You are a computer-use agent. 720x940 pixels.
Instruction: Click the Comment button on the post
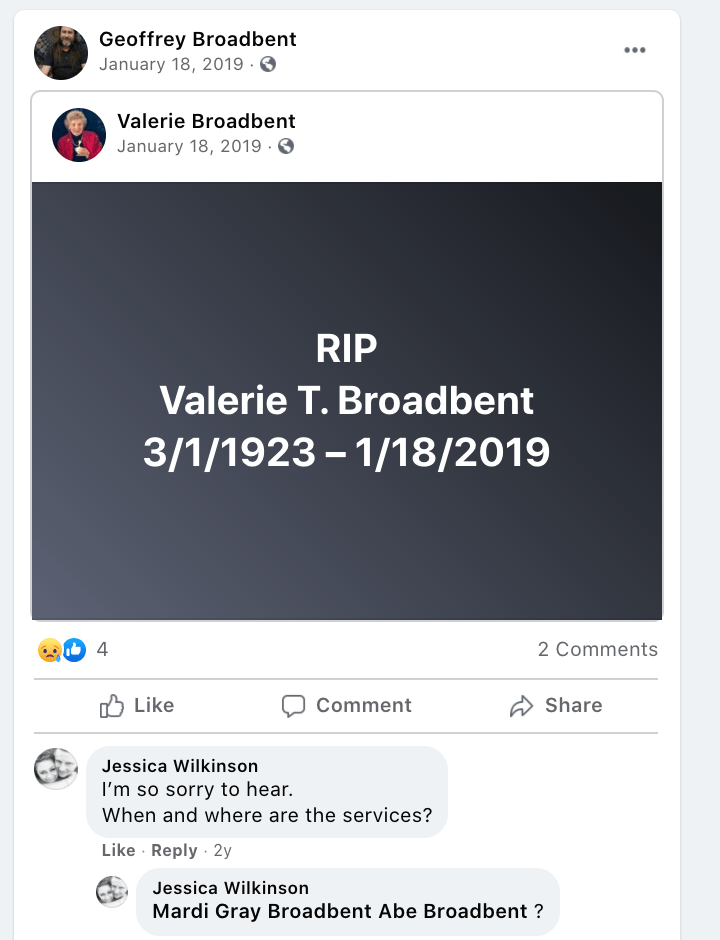[347, 706]
